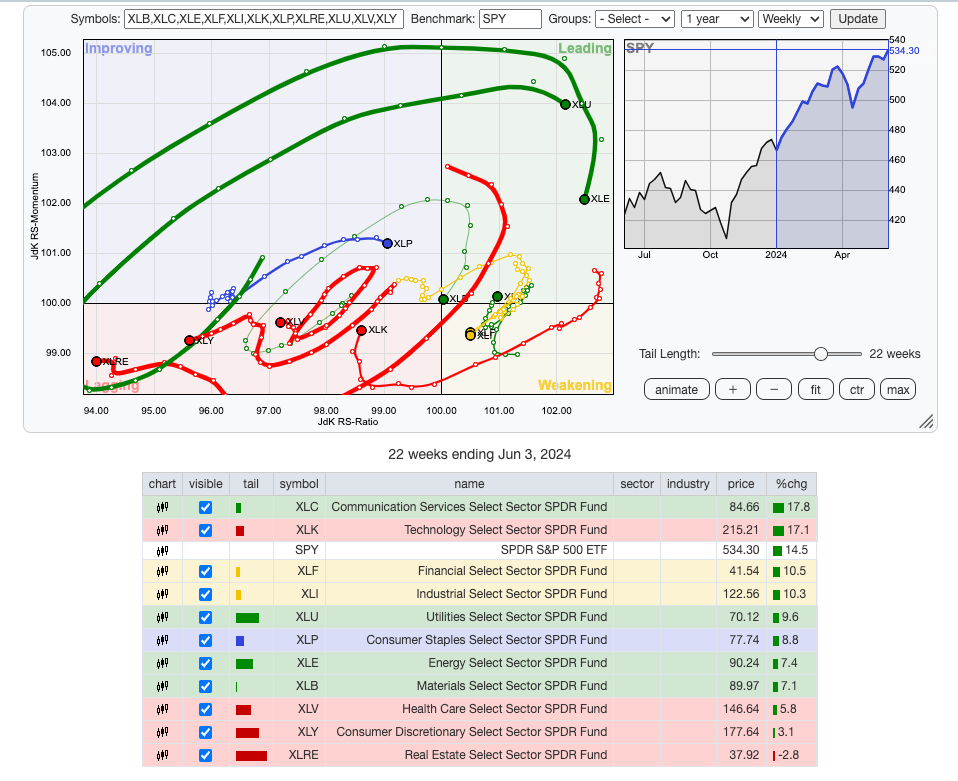This screenshot has width=958, height=781.
Task: Uncheck visibility for XLK
Action: (205, 530)
